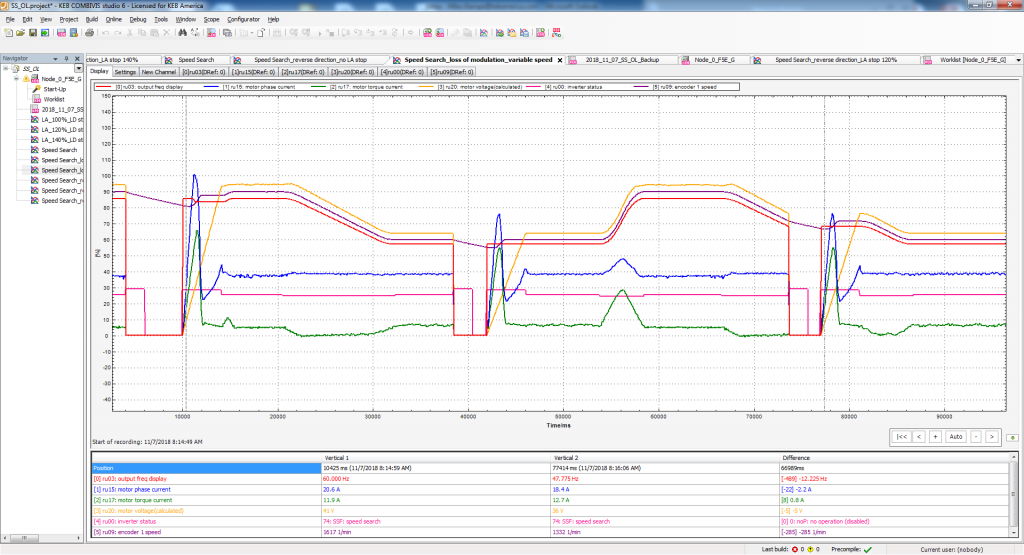
Task: Click the Start-Up wizard wand icon
Action: click(x=37, y=89)
